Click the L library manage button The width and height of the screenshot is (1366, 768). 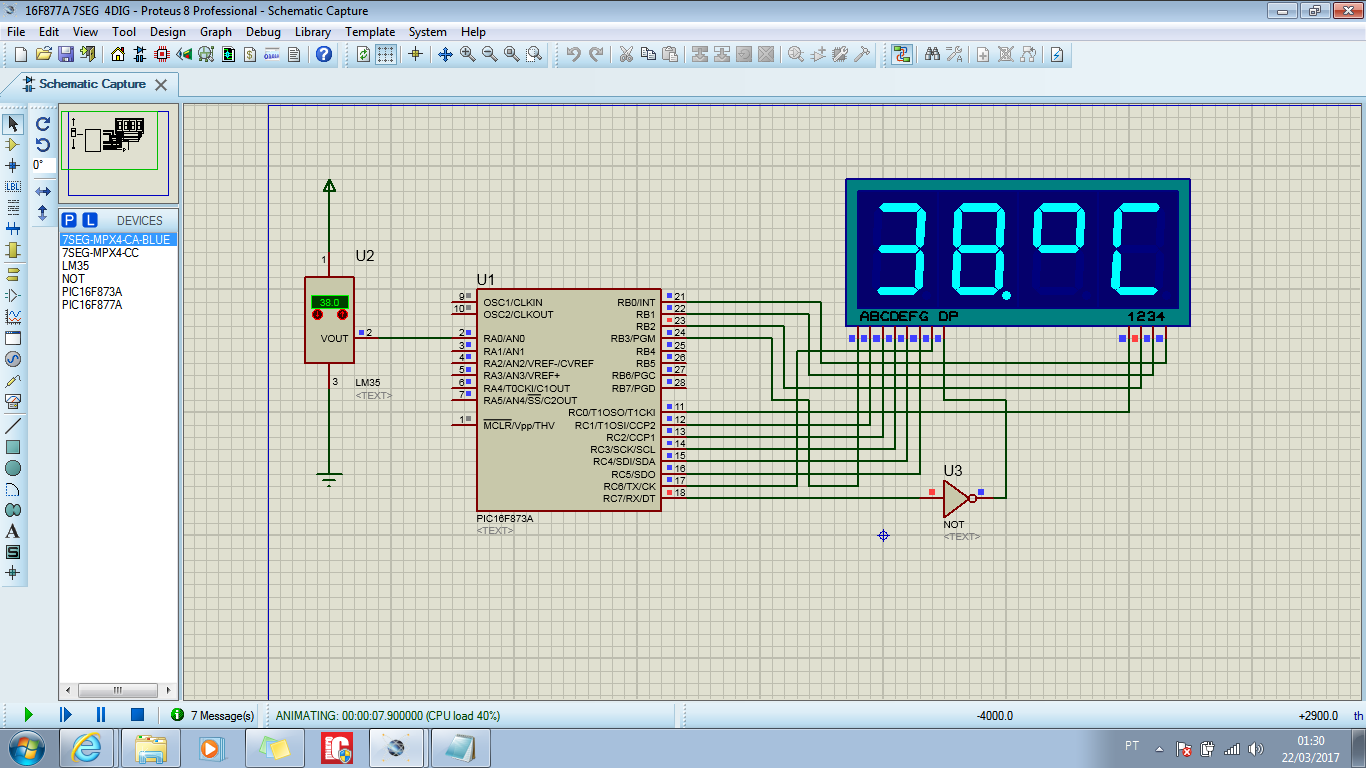(89, 220)
